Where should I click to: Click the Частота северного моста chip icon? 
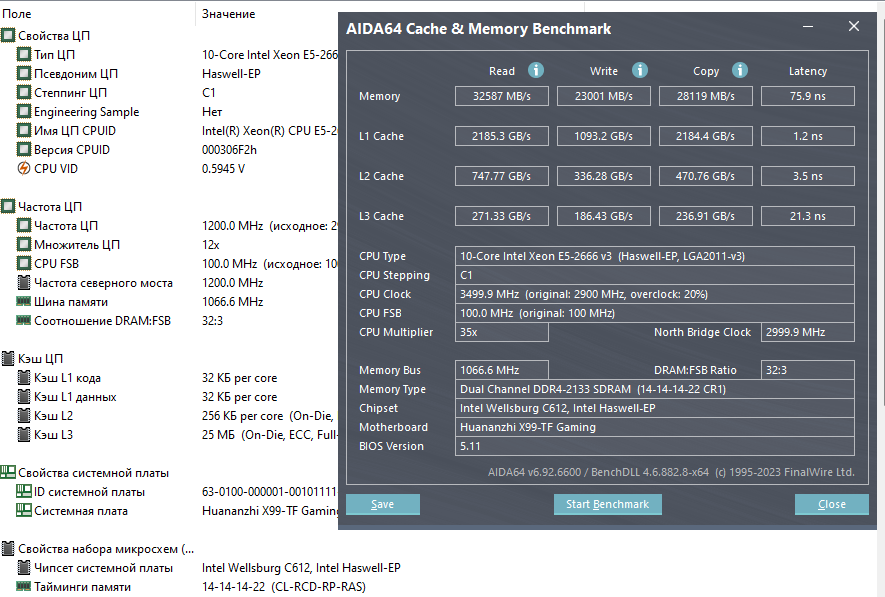pyautogui.click(x=24, y=282)
